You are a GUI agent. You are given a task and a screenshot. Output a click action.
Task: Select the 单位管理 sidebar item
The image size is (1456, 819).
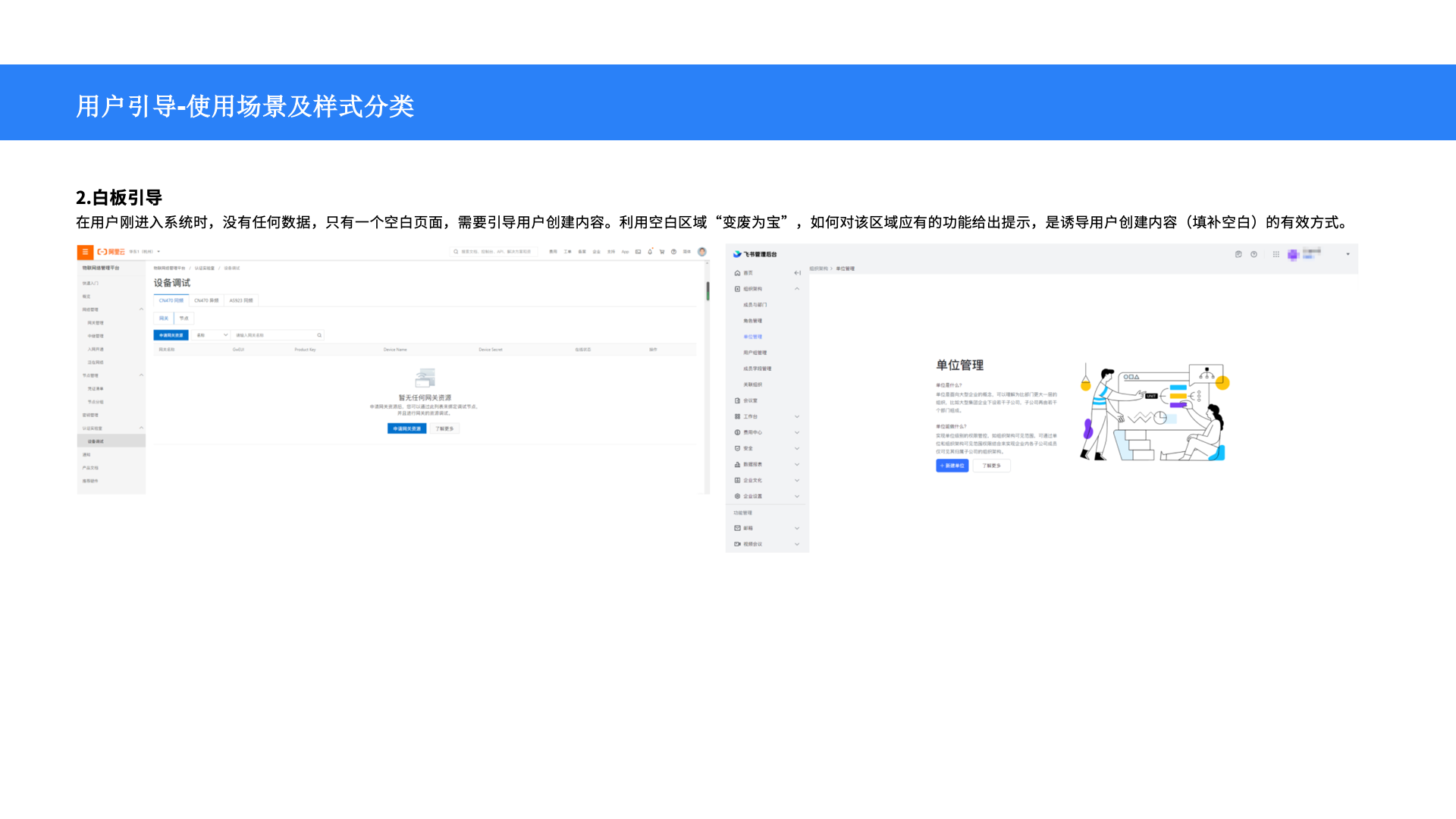pos(752,337)
